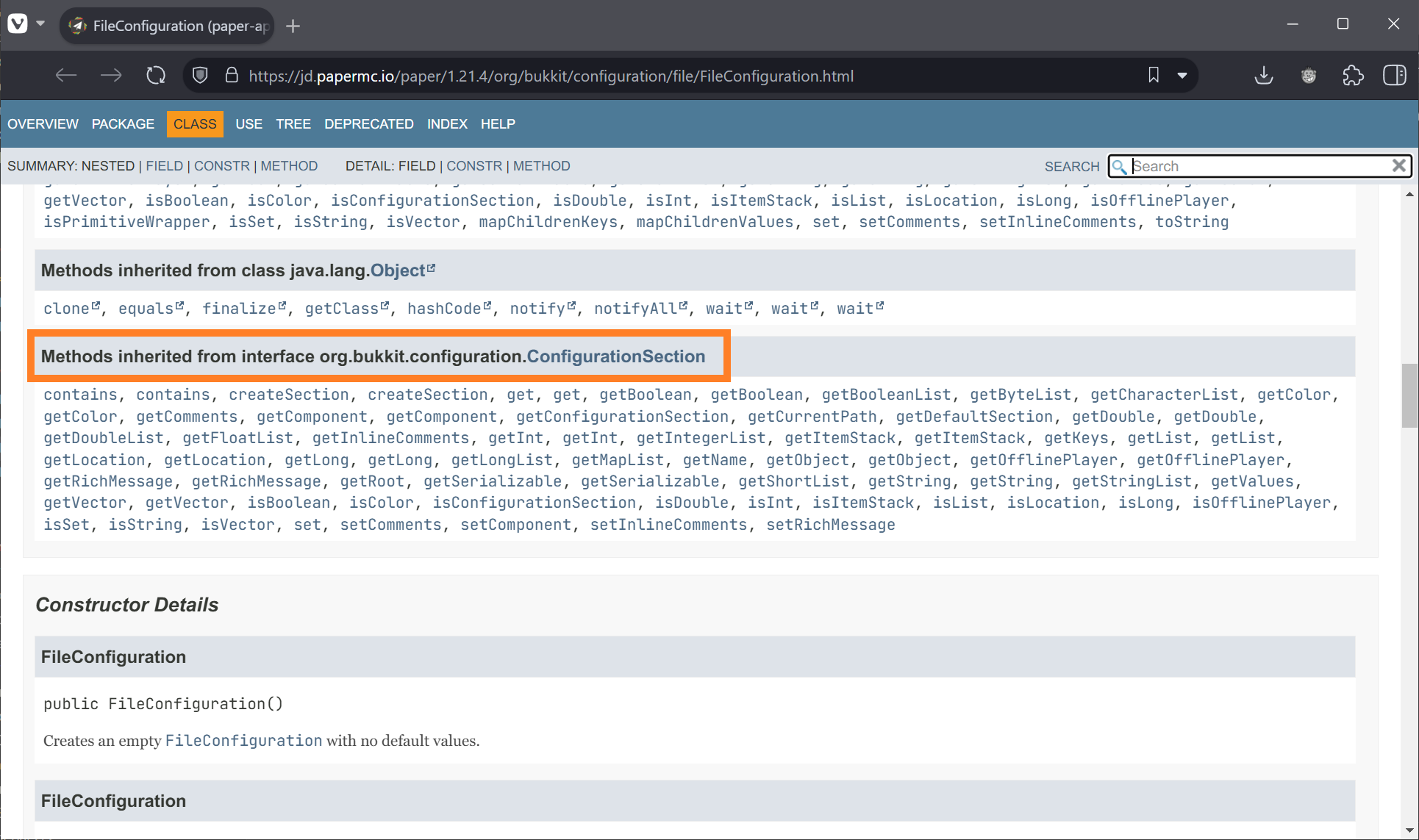The image size is (1419, 840).
Task: Open the Extensions puzzle-piece panel
Action: (x=1353, y=75)
